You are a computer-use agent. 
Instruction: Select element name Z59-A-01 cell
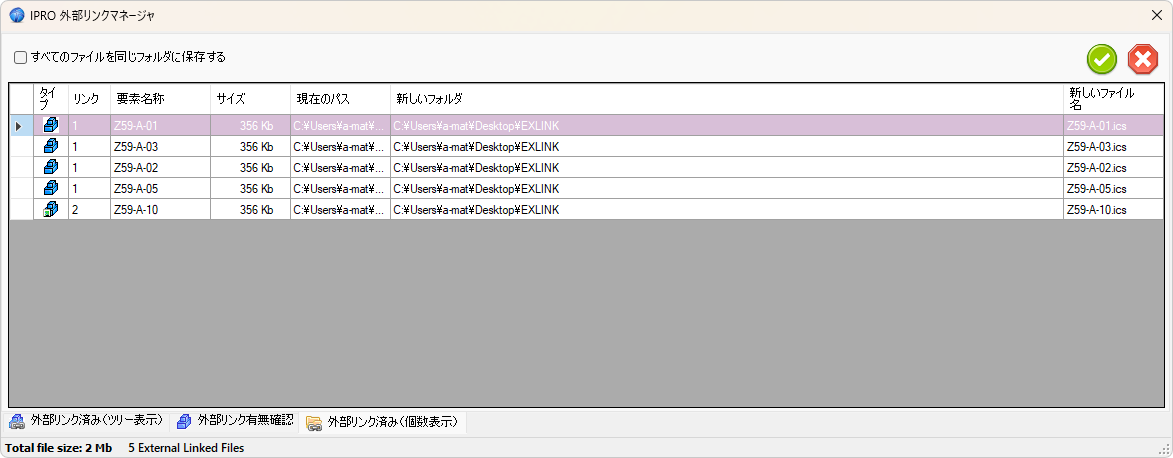click(x=160, y=126)
